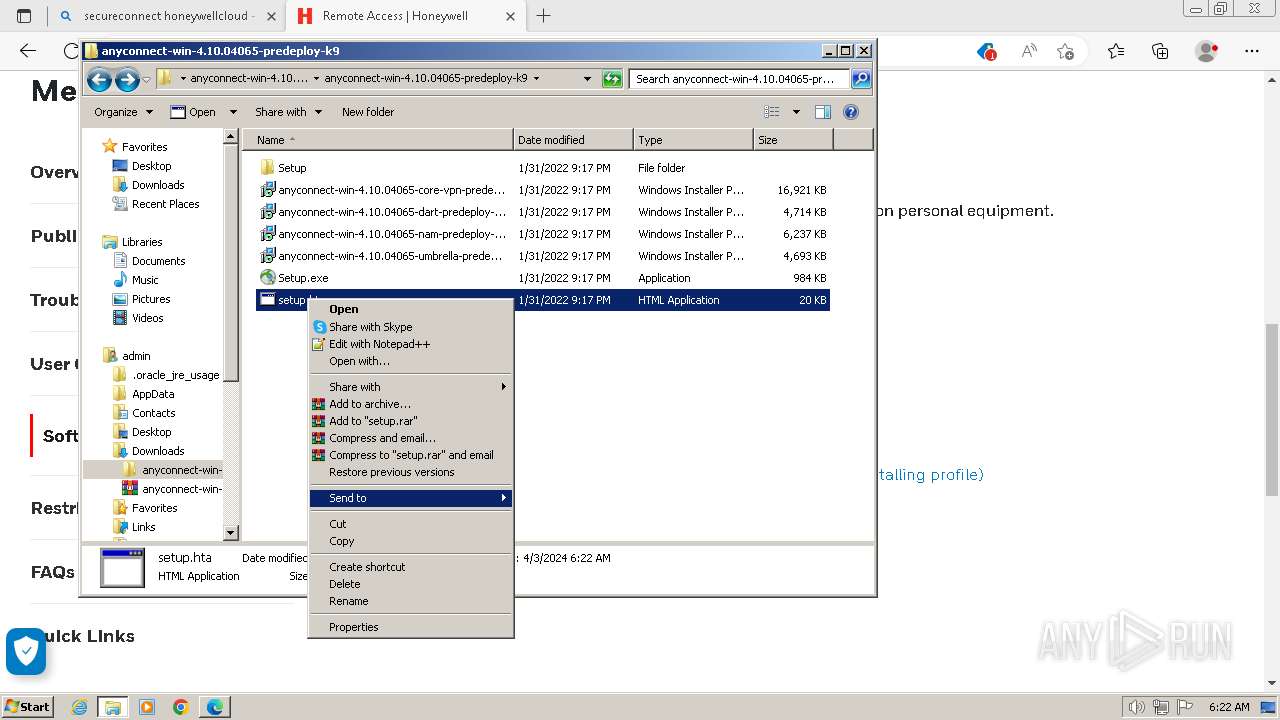Click the Edge browser Back arrow

[x=28, y=51]
